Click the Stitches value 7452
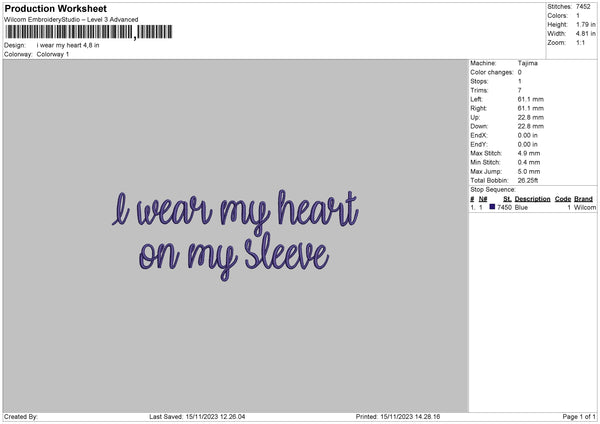The image size is (600, 424). pyautogui.click(x=583, y=7)
